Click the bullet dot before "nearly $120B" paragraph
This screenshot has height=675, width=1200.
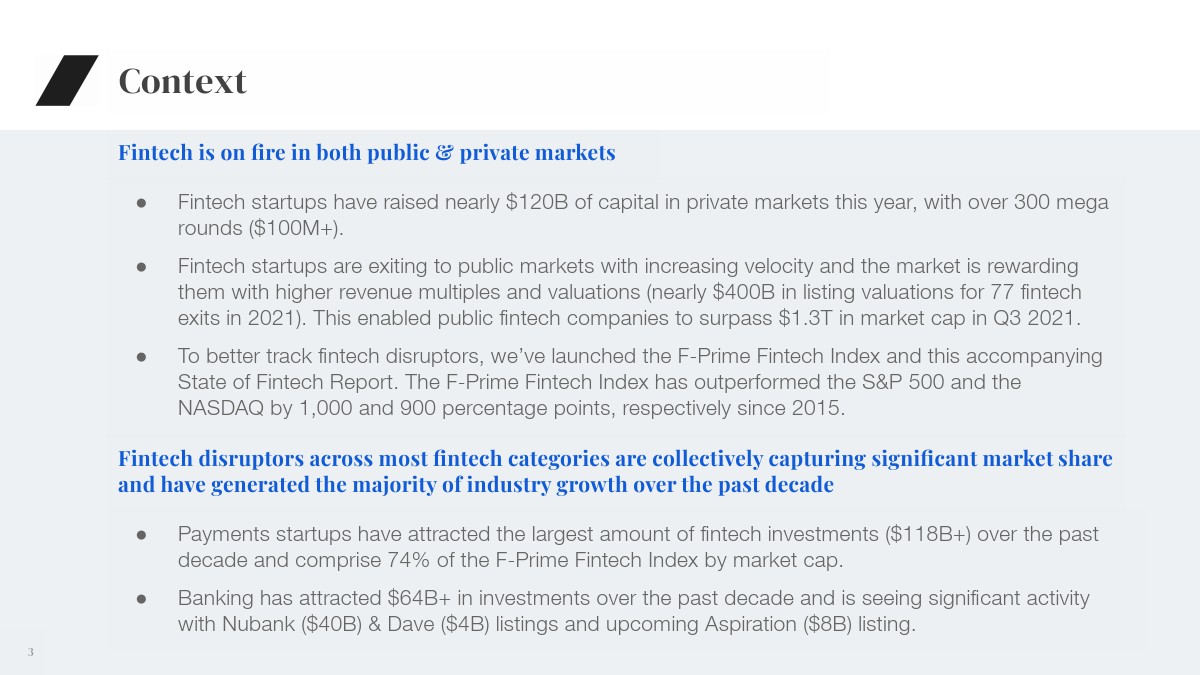pyautogui.click(x=142, y=203)
